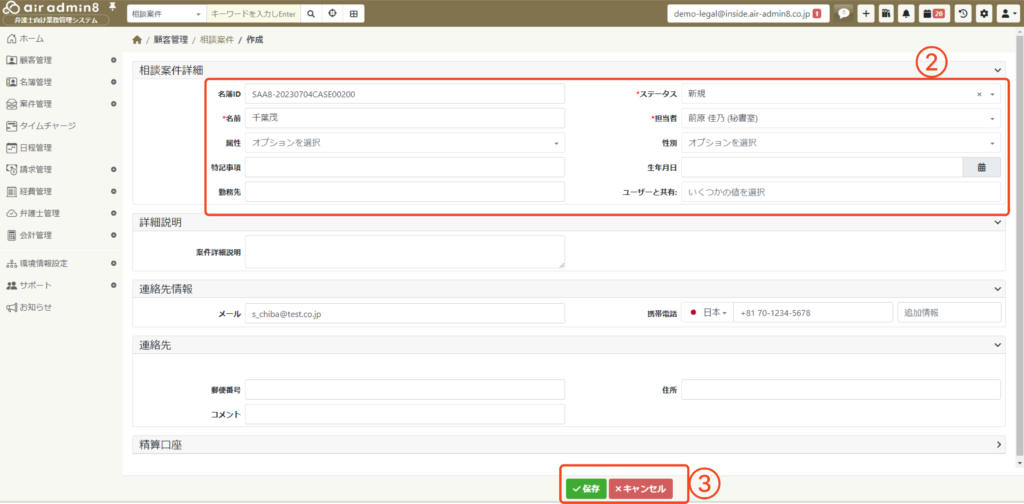Open the 生年月日 calendar picker button
Screen dimensions: 1024x504
(x=981, y=167)
